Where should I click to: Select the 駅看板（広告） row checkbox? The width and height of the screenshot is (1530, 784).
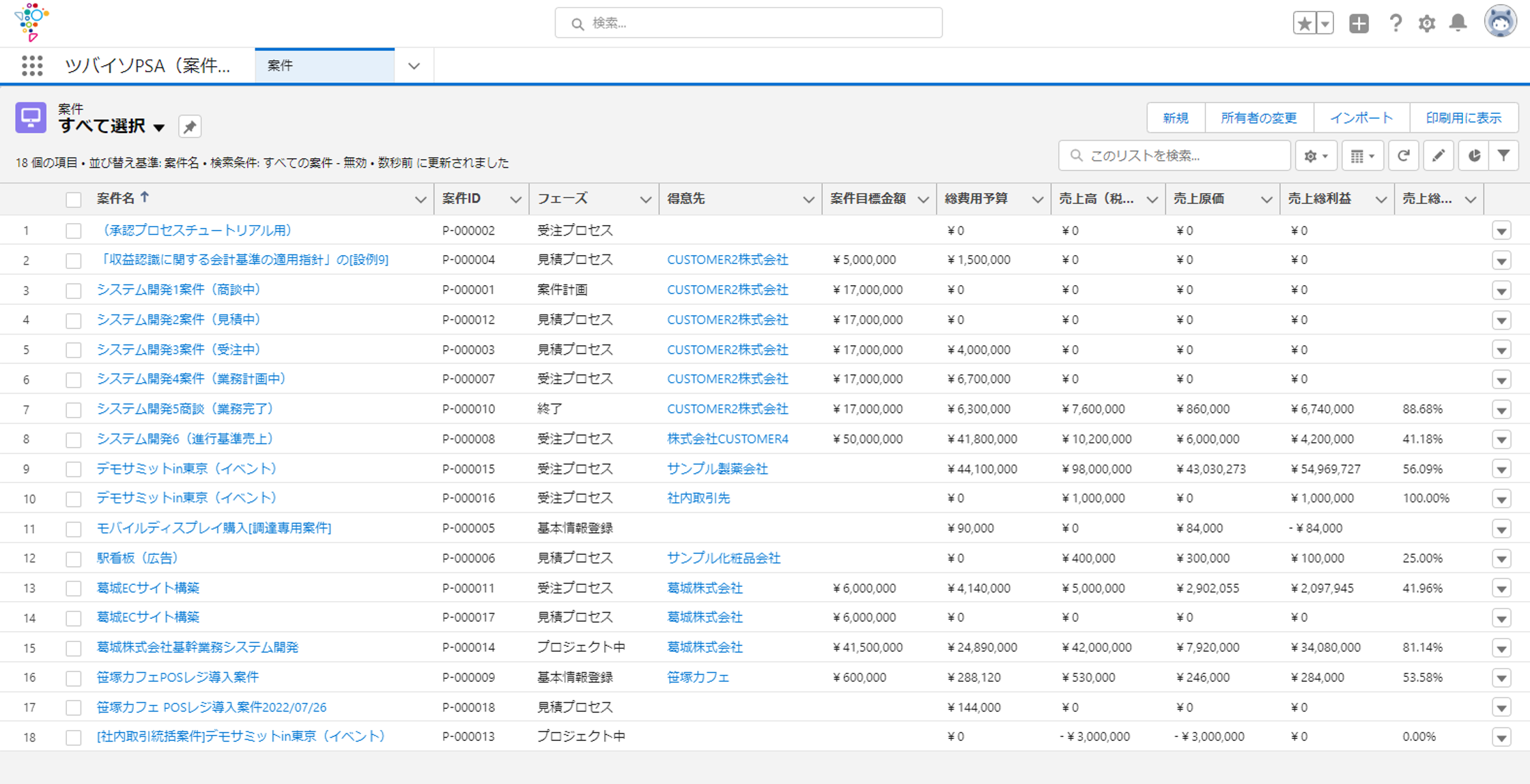coord(74,559)
